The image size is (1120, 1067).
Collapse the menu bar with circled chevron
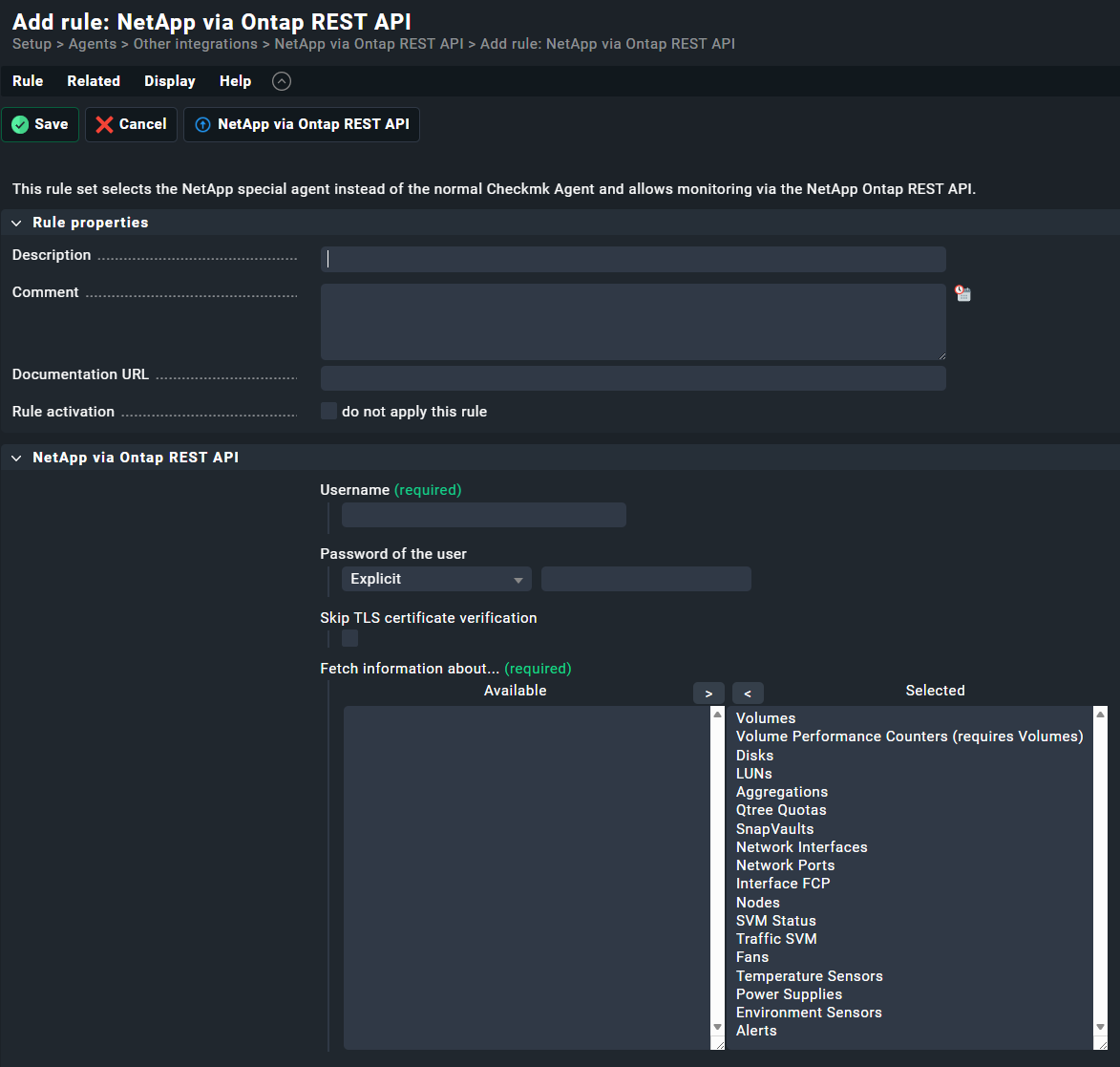[281, 81]
